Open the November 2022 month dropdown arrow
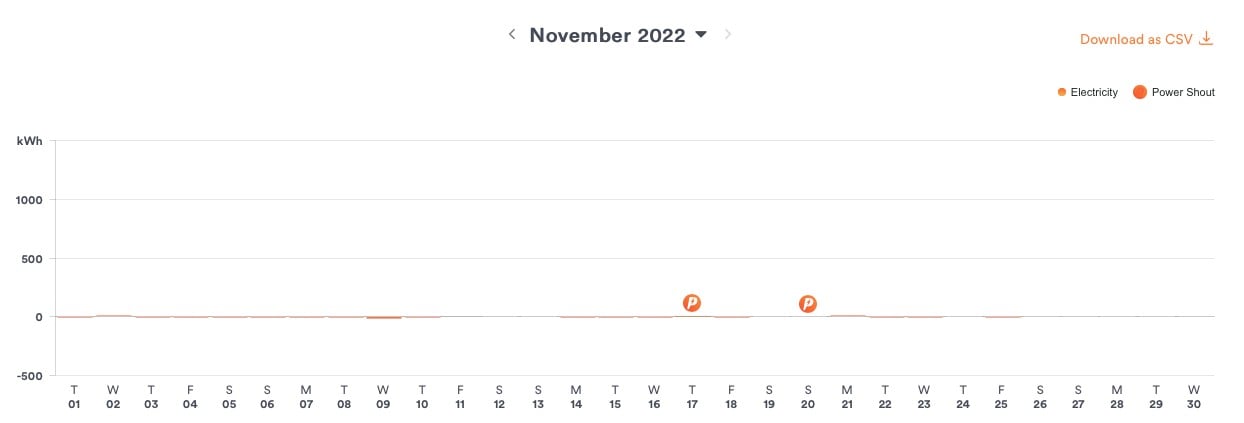 click(x=701, y=35)
